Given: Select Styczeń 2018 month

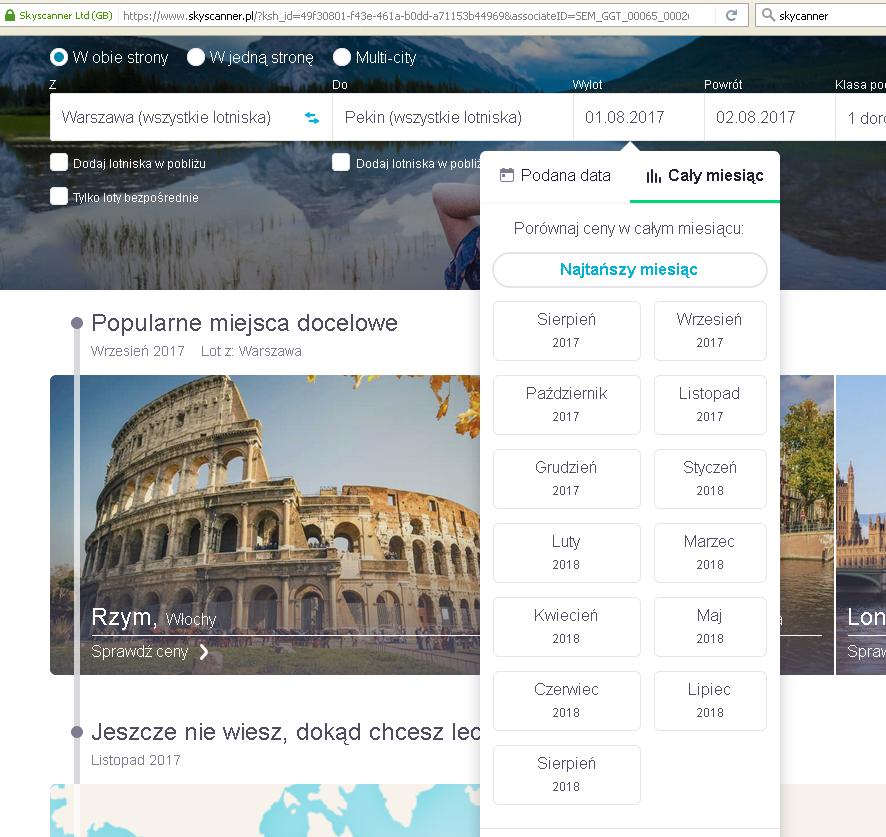Looking at the screenshot, I should point(710,479).
